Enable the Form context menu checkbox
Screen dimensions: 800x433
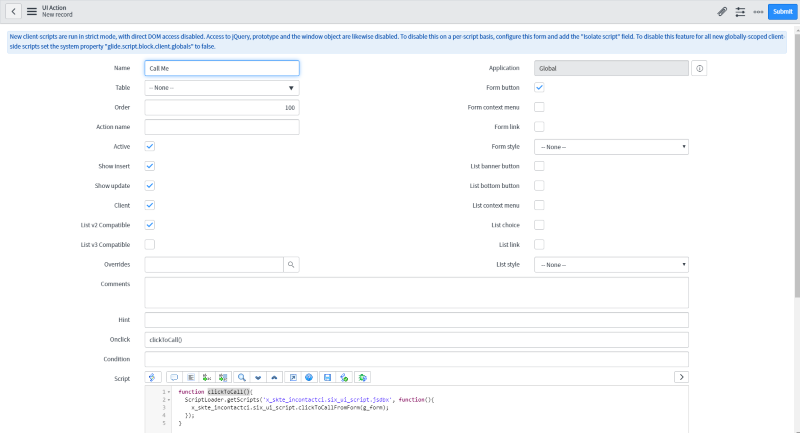539,107
